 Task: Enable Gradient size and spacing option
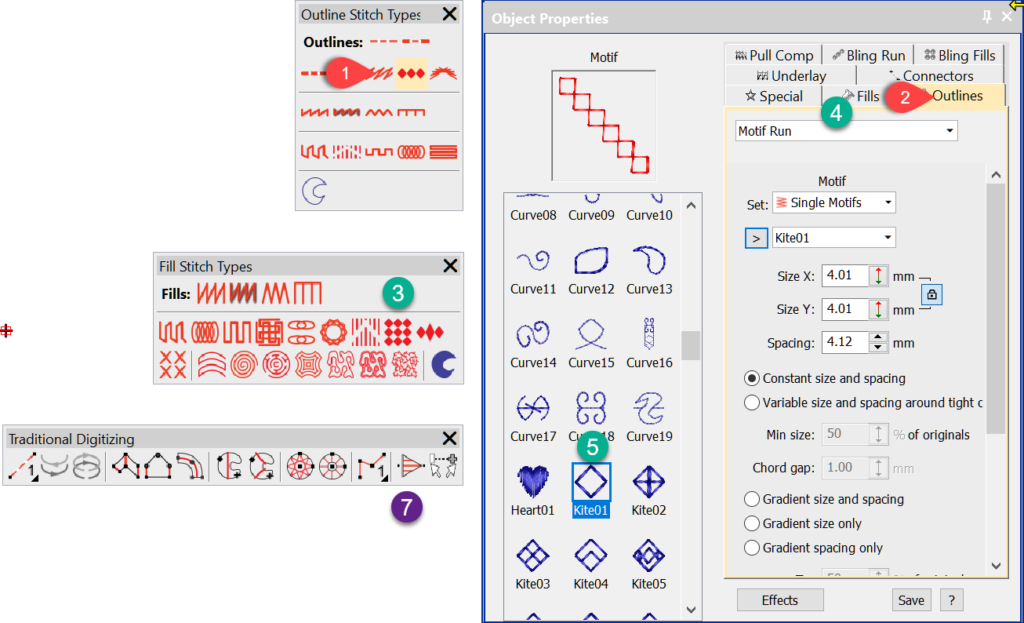click(752, 499)
